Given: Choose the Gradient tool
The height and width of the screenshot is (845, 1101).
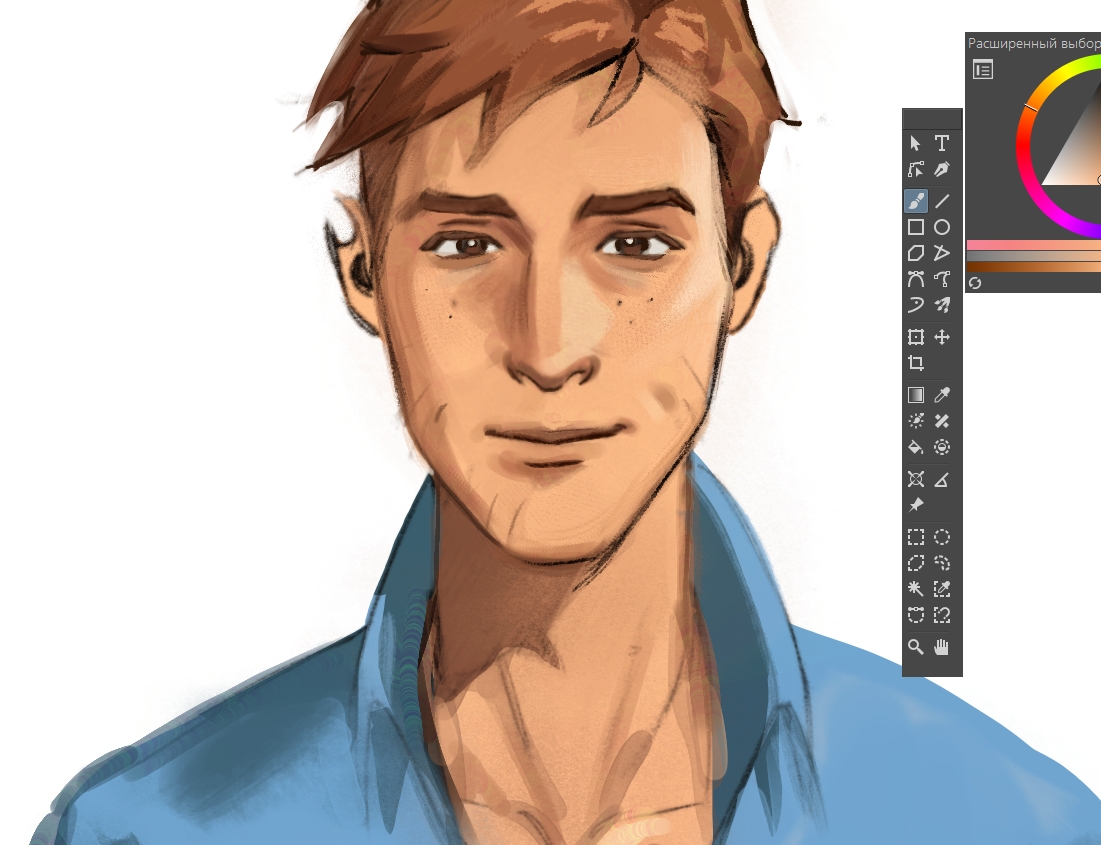Looking at the screenshot, I should [916, 395].
